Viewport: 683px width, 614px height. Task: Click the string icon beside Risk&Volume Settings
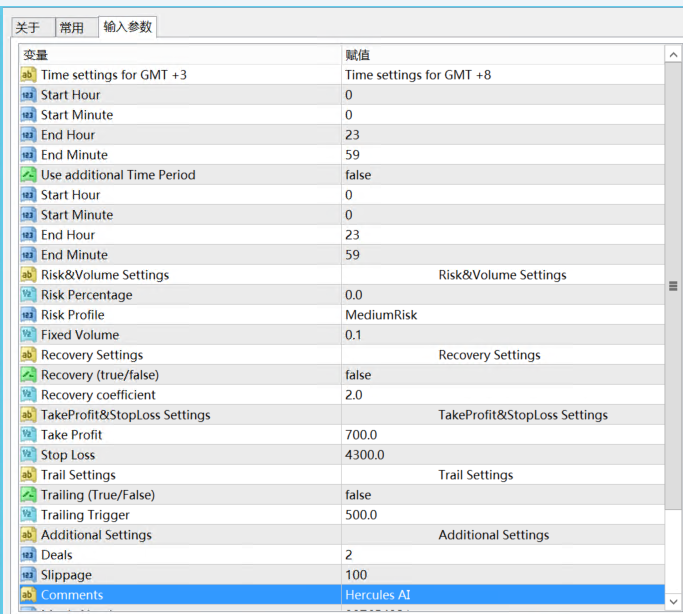pyautogui.click(x=28, y=275)
